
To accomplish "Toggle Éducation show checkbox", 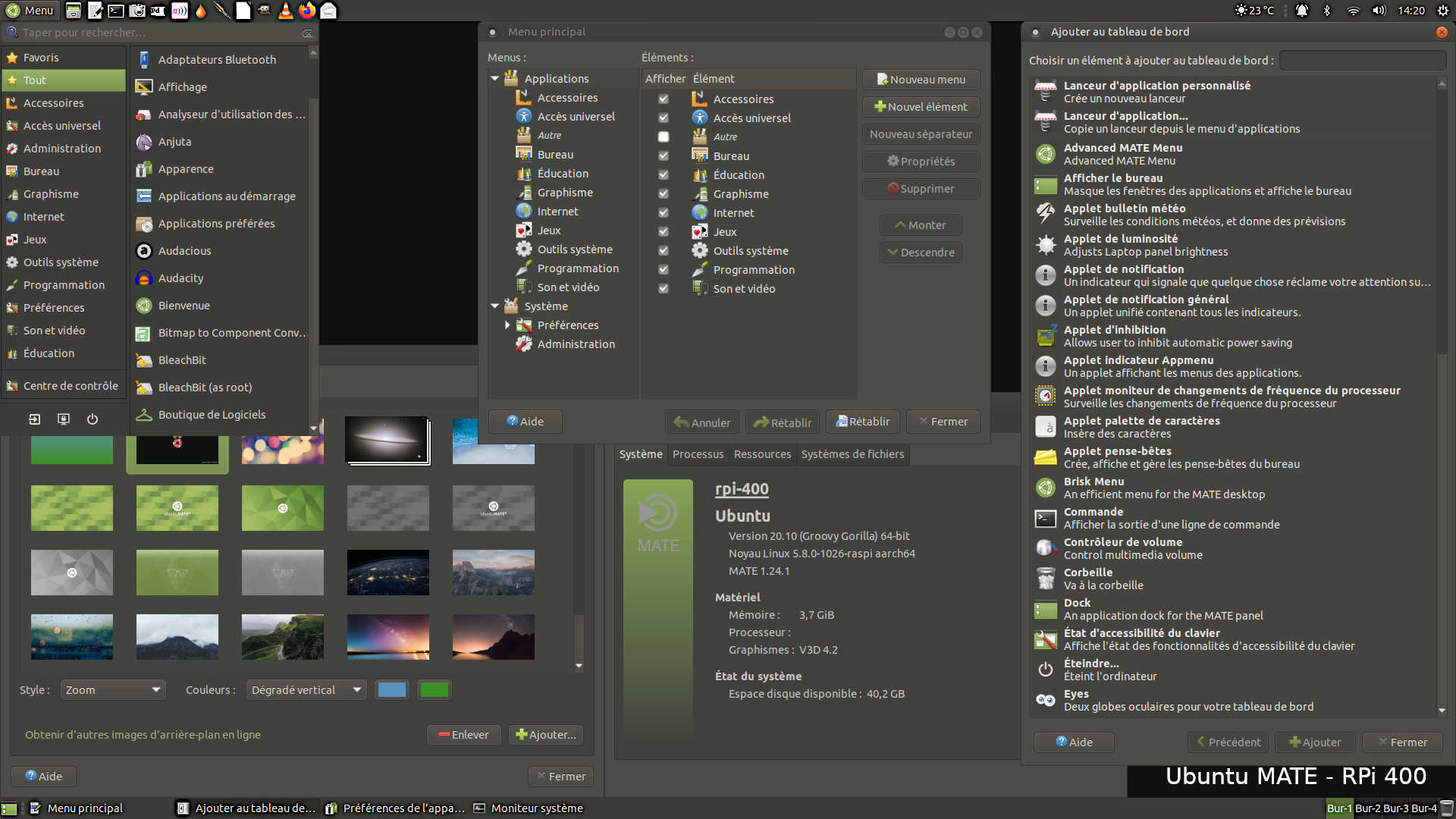I will click(664, 175).
